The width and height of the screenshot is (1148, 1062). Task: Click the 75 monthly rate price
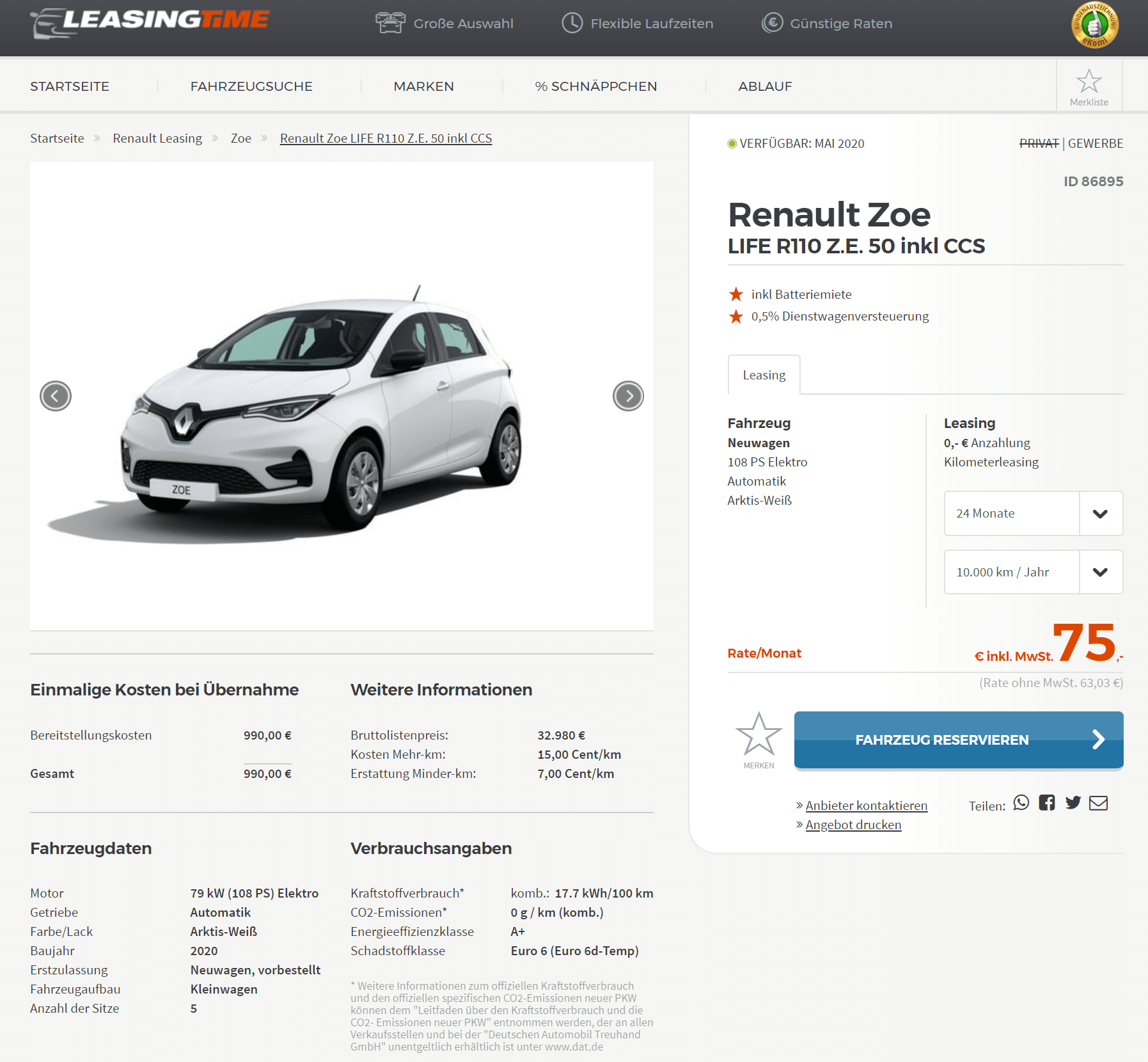point(1084,642)
